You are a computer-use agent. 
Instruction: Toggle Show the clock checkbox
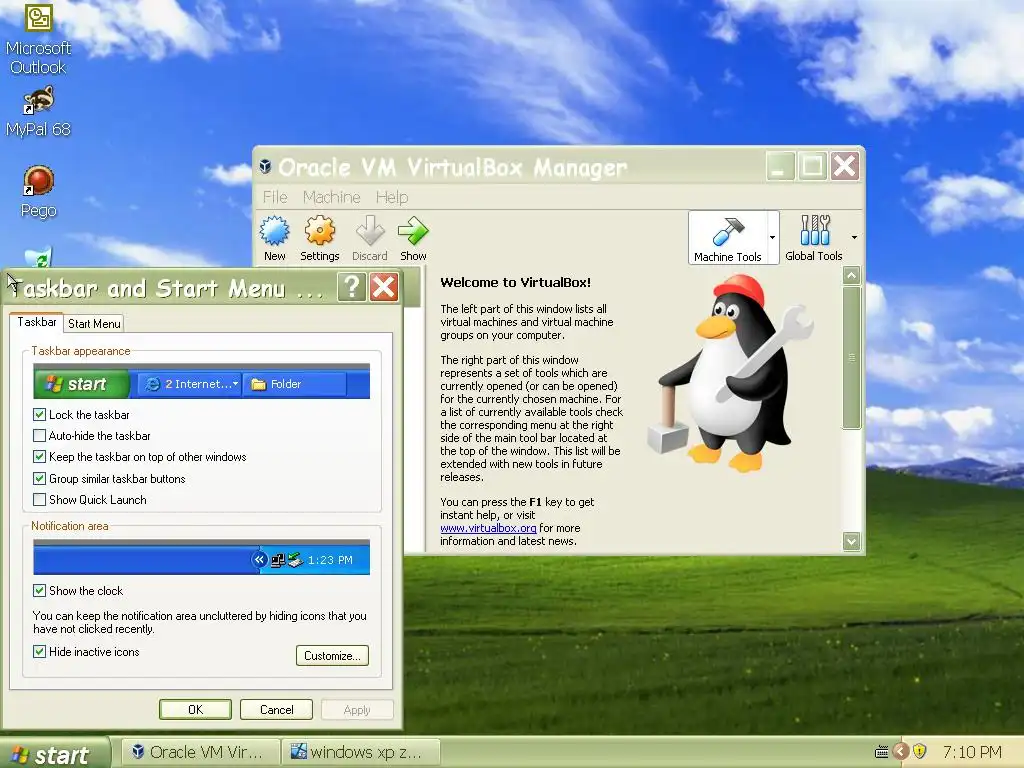[39, 590]
